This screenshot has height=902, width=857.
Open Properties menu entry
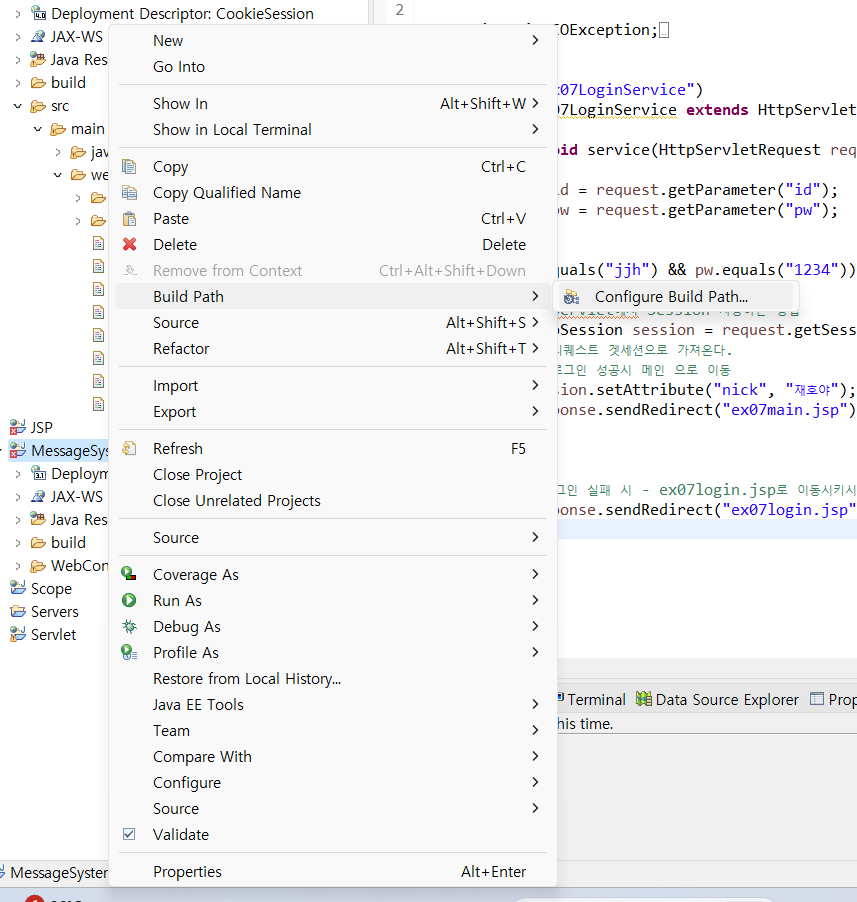pos(332,872)
